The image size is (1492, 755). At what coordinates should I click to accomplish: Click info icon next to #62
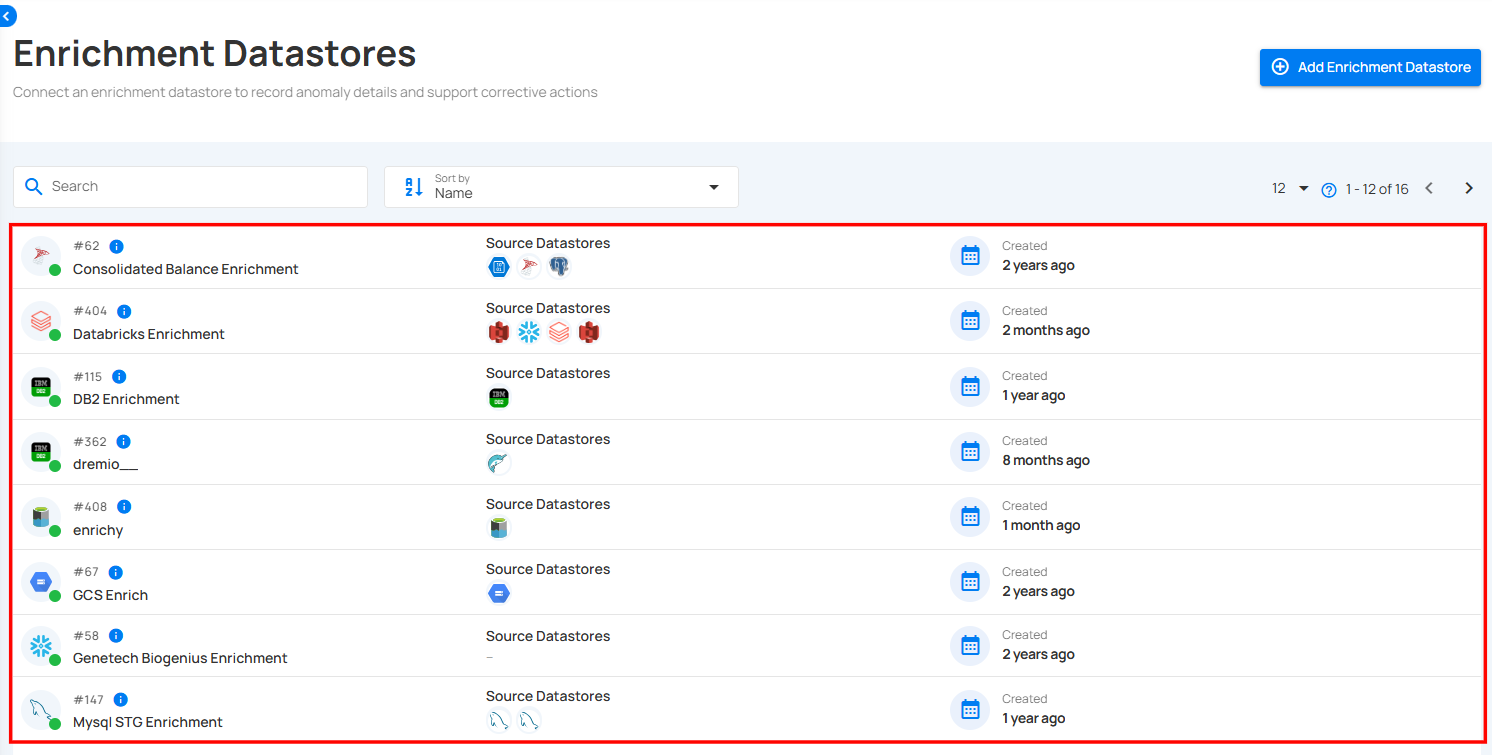(116, 246)
